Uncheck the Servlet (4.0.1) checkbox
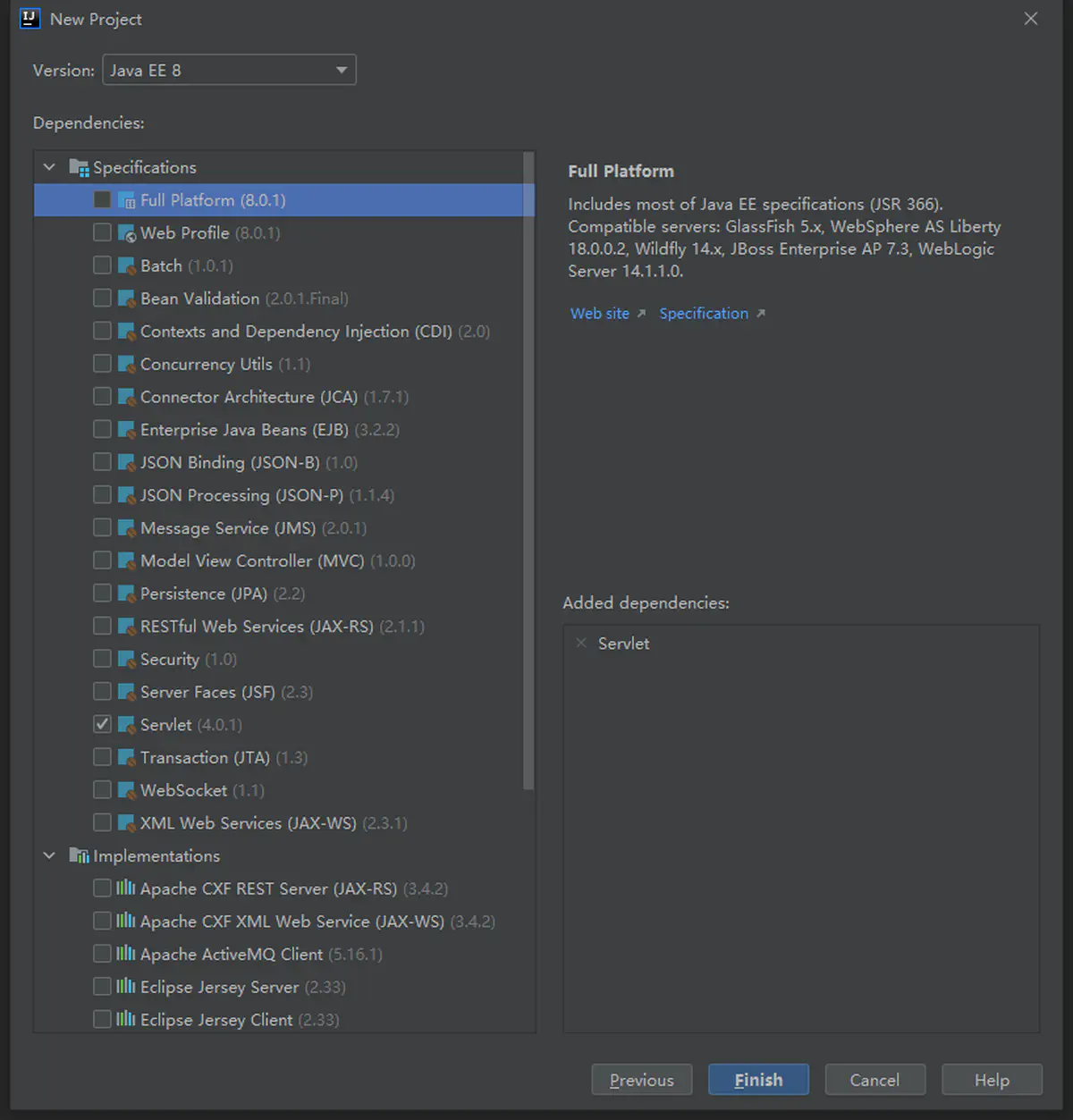1073x1120 pixels. (x=102, y=724)
